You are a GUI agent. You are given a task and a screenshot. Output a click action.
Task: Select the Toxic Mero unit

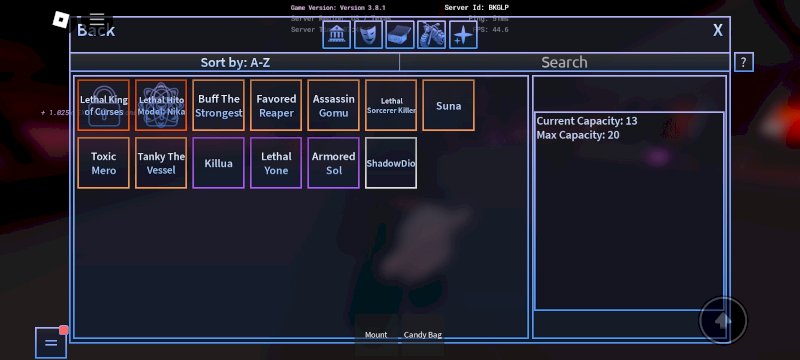coord(104,163)
